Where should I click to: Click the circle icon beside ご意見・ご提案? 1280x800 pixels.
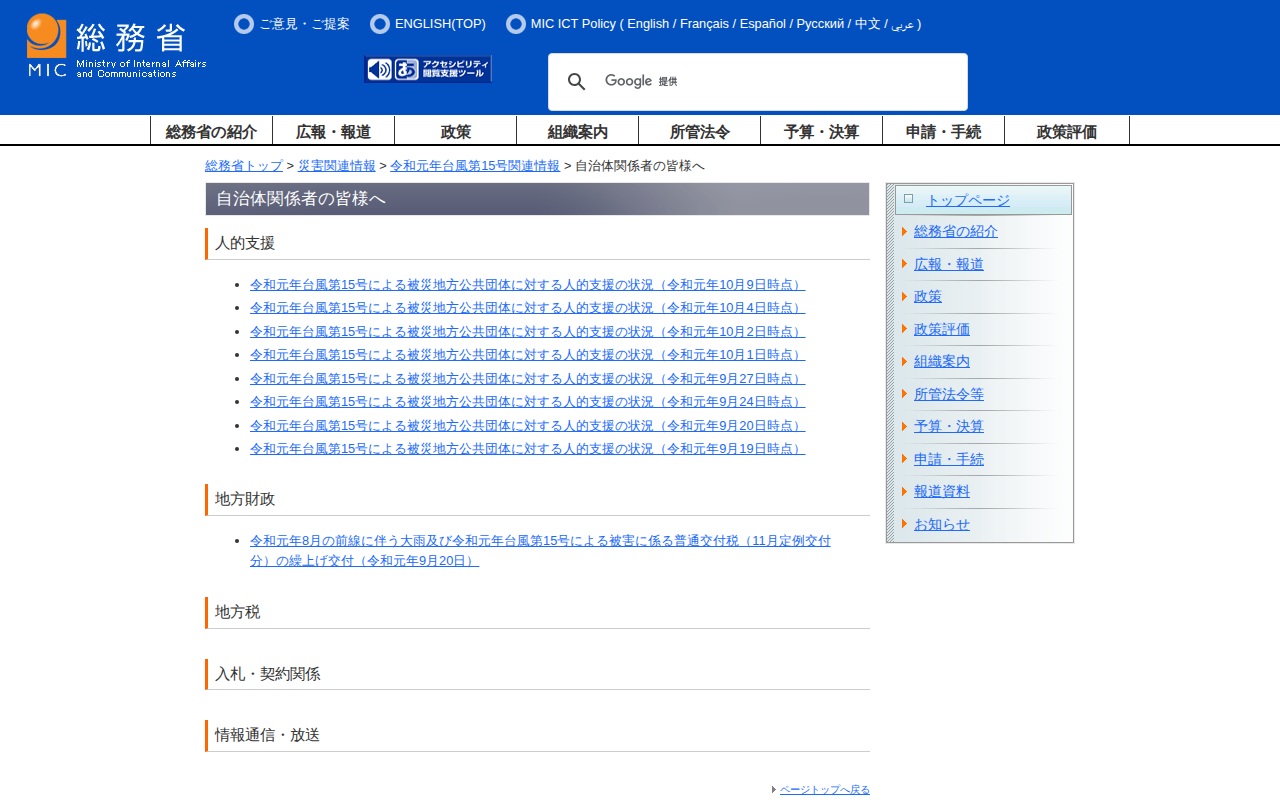pos(244,24)
